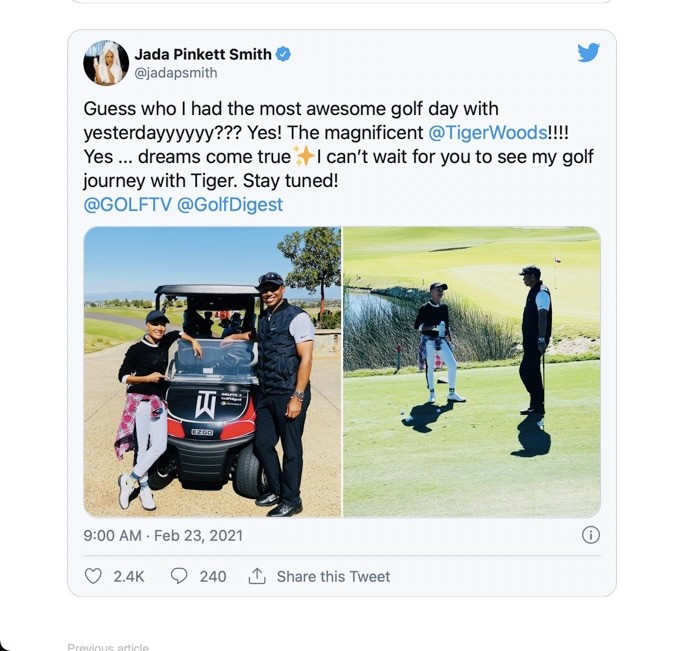Image resolution: width=692 pixels, height=651 pixels.
Task: Click Share this Tweet
Action: pyautogui.click(x=333, y=576)
